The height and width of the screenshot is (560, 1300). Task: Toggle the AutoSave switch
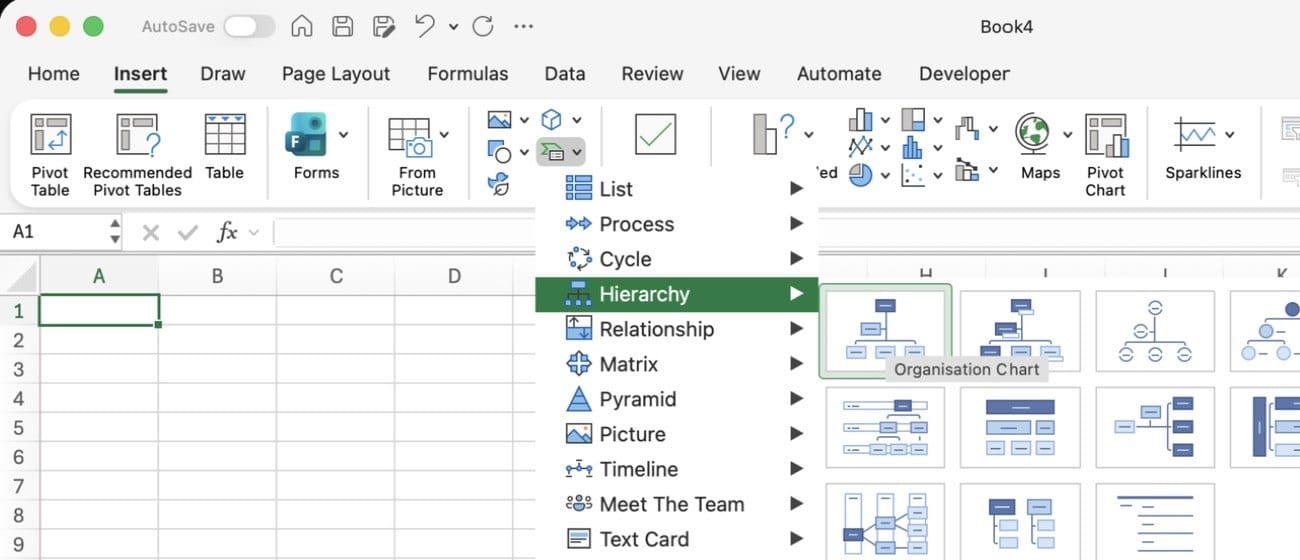pos(249,27)
